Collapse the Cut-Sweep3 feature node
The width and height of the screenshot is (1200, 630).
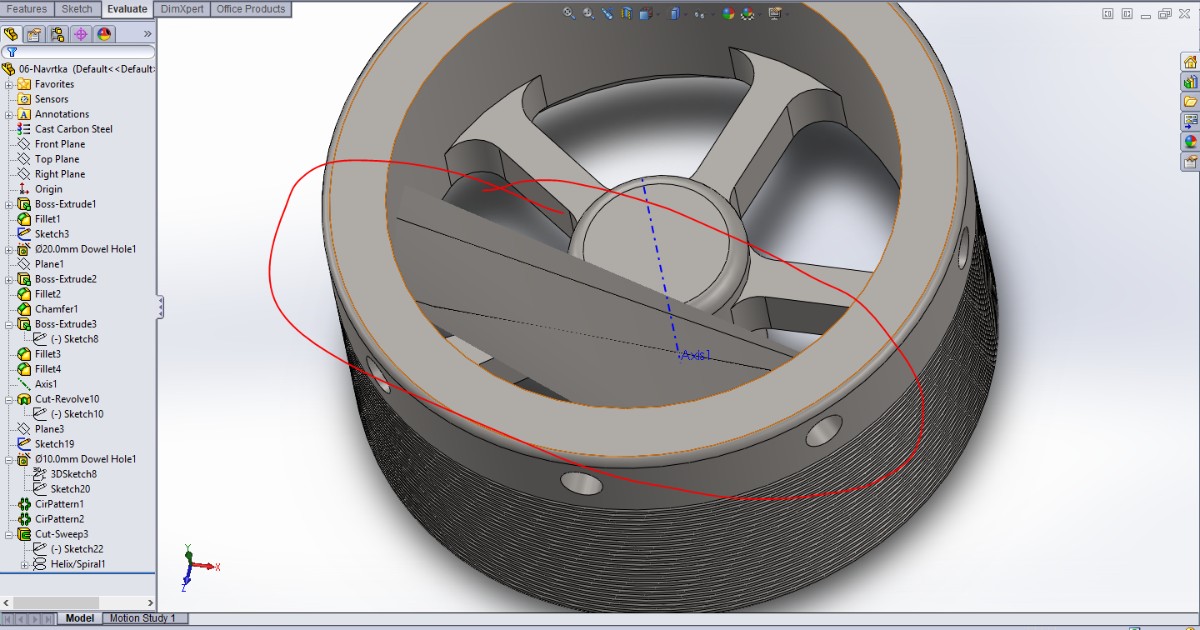[9, 534]
